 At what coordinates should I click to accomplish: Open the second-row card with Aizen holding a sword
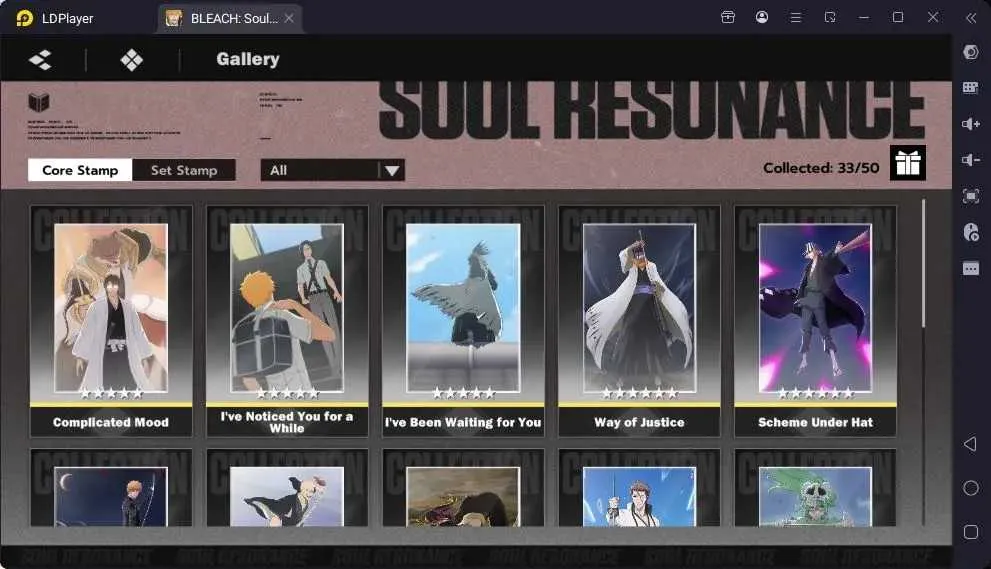pyautogui.click(x=639, y=487)
